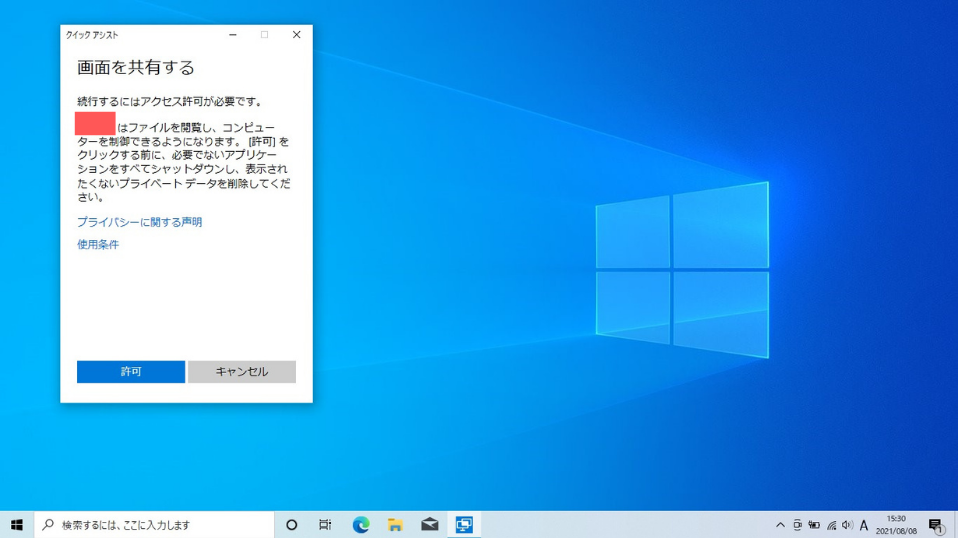Select Quick Assist icon in taskbar
Image resolution: width=958 pixels, height=538 pixels.
click(x=464, y=525)
